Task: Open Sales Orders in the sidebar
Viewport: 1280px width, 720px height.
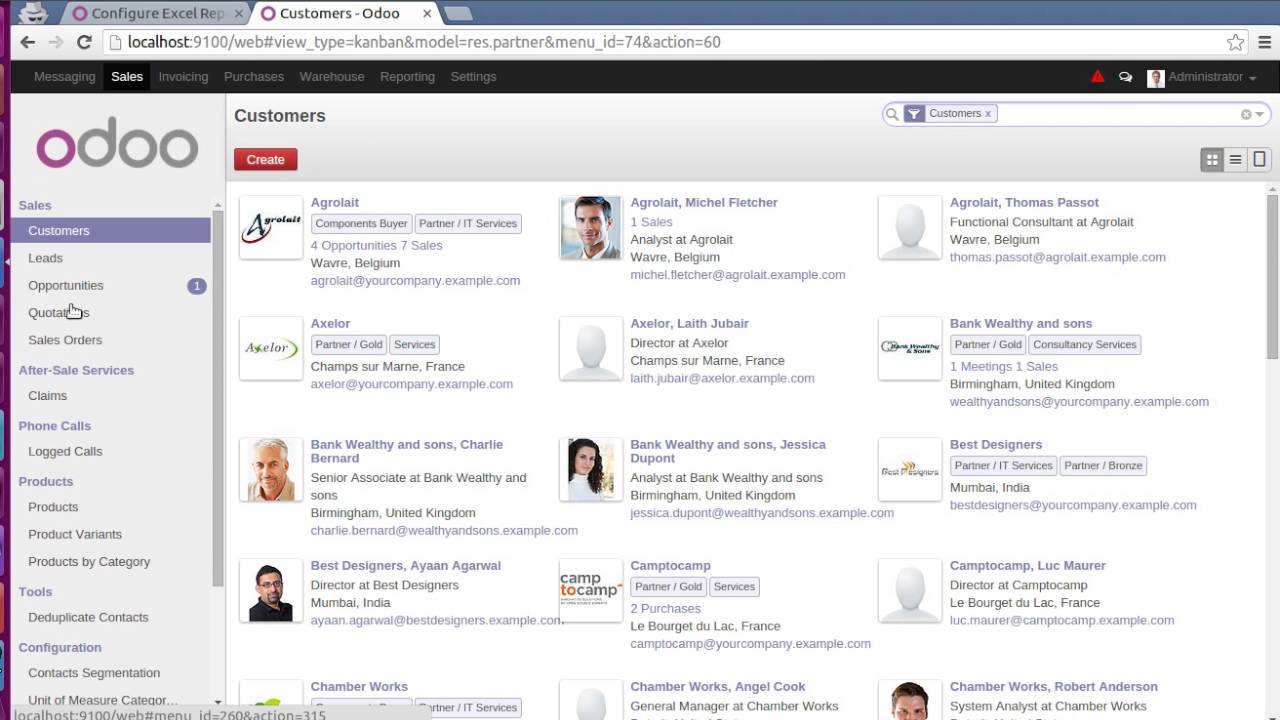Action: coord(65,340)
